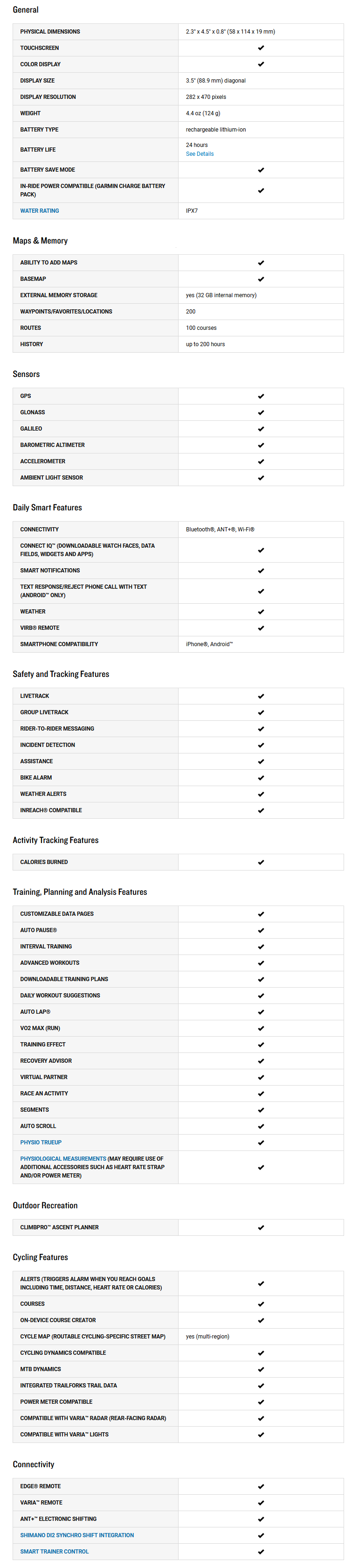352x1568 pixels.
Task: Click the Calories Burned checkmark
Action: (x=261, y=862)
